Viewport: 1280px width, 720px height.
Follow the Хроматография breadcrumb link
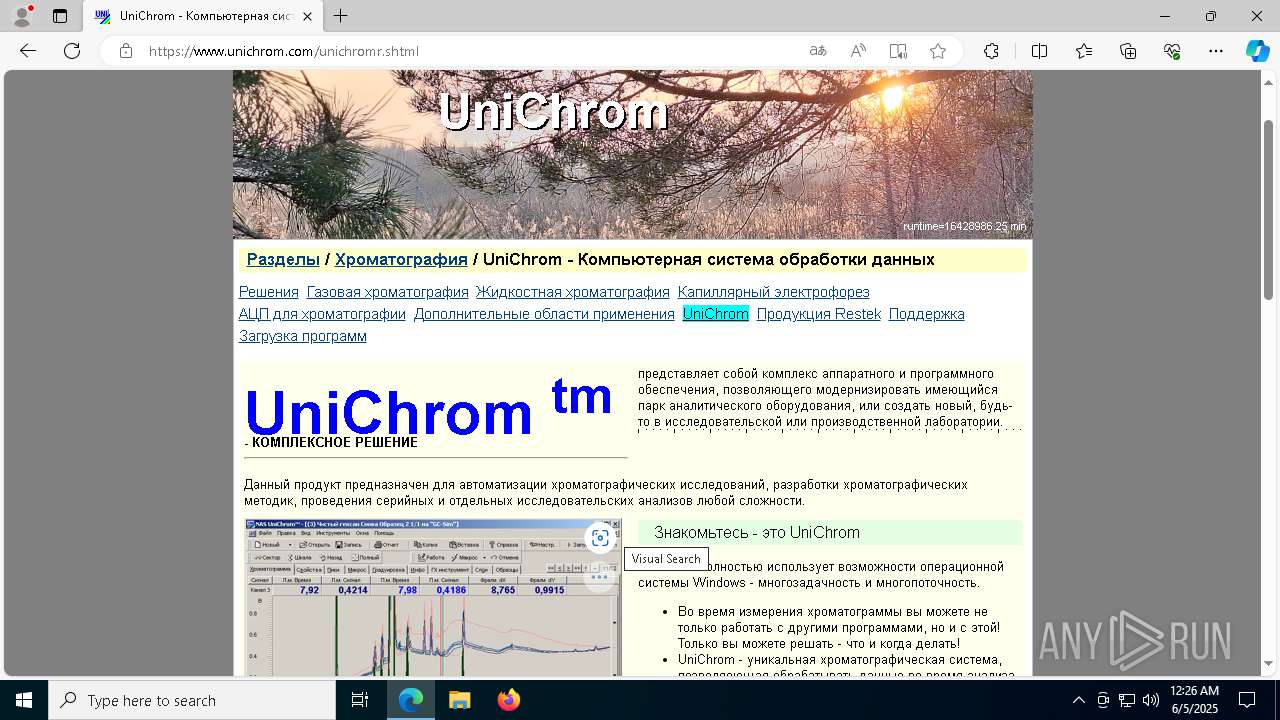(x=401, y=259)
